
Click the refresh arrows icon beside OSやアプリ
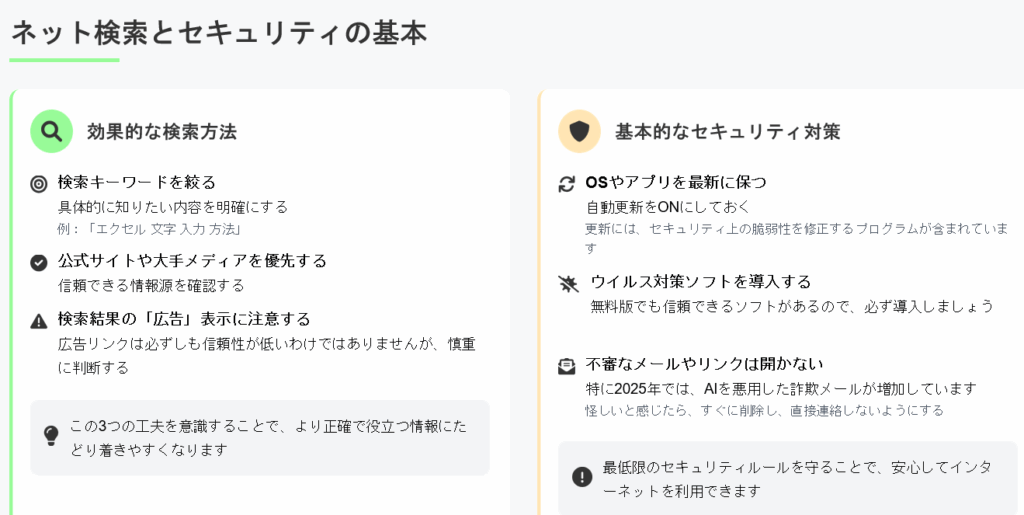pos(567,183)
